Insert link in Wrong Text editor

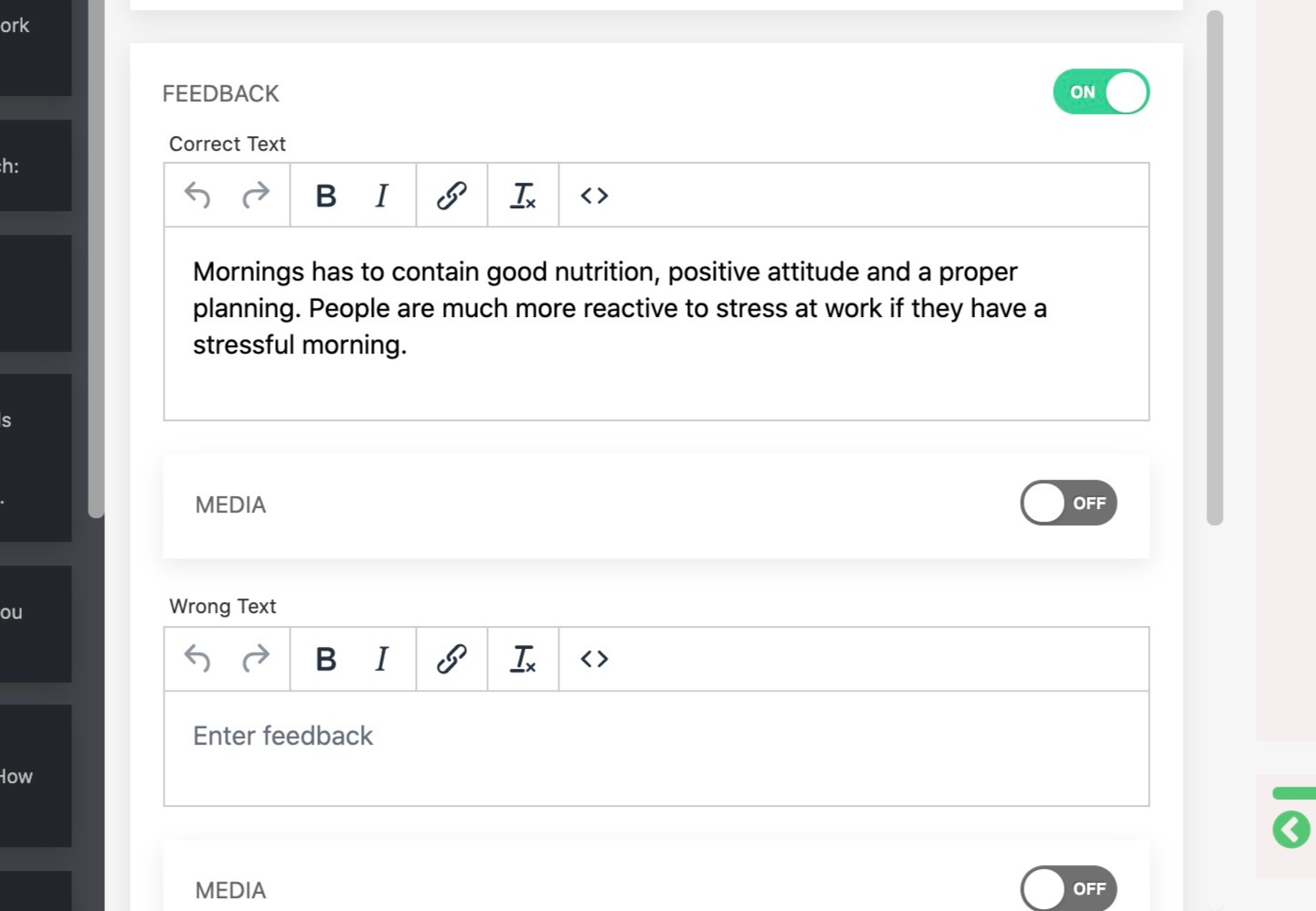(x=451, y=659)
